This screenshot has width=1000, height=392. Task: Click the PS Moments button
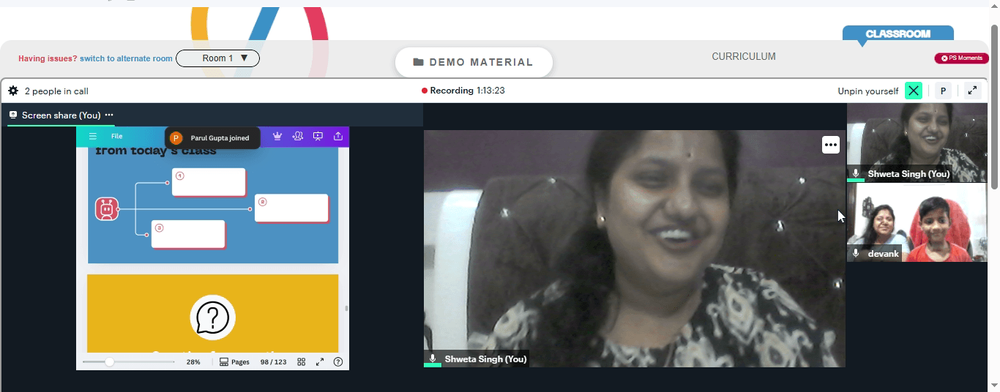point(962,58)
